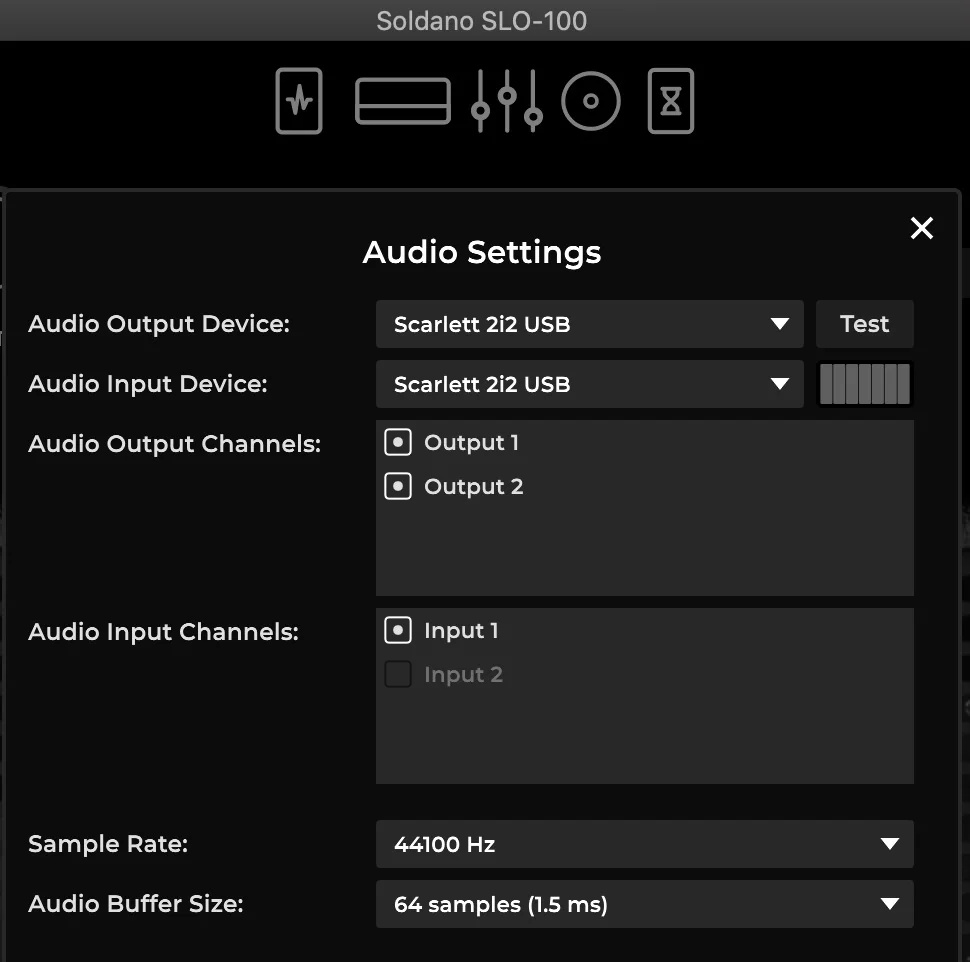The width and height of the screenshot is (970, 962).
Task: Enable the Input 2 channel checkbox
Action: click(x=398, y=674)
